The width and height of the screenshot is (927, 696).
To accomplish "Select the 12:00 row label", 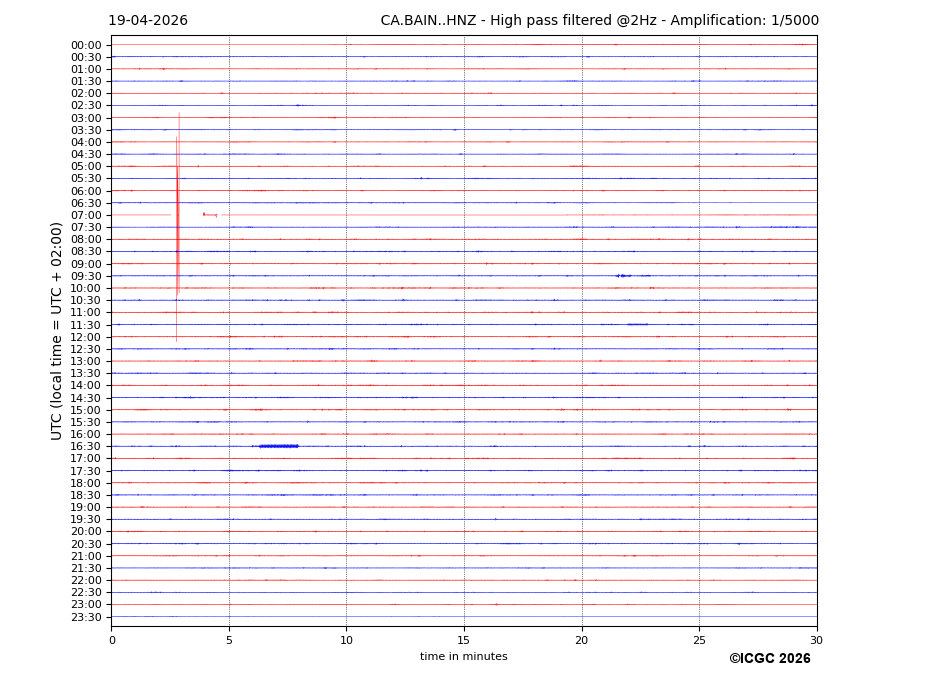I will 86,337.
